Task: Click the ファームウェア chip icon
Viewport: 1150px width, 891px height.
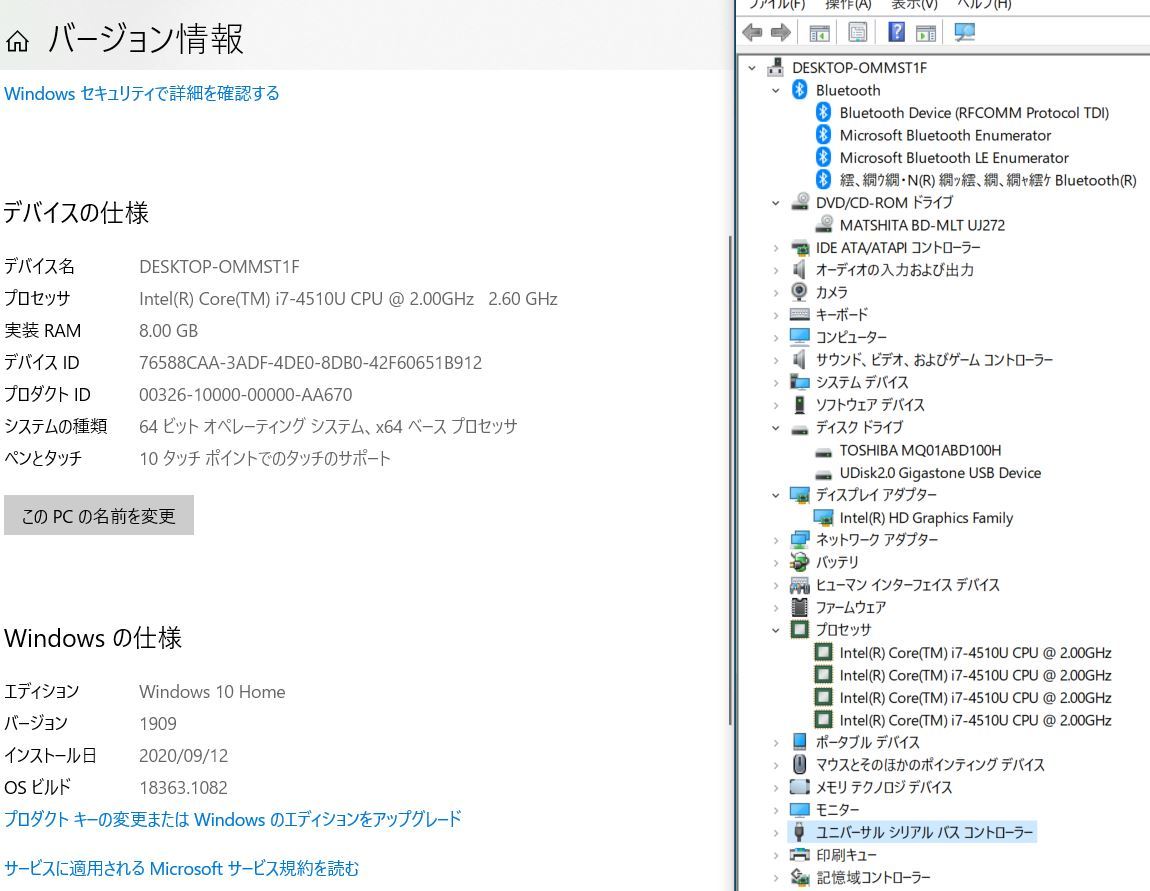Action: coord(799,607)
